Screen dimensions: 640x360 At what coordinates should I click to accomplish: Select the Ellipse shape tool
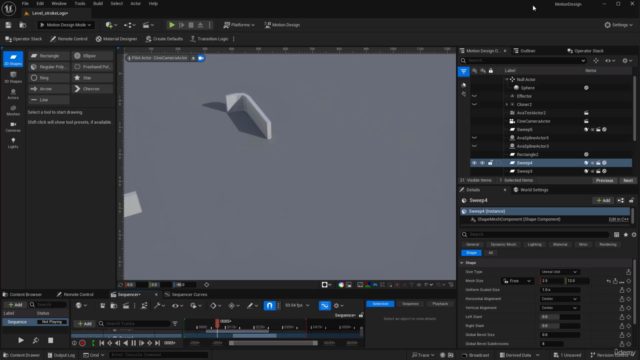pos(92,56)
